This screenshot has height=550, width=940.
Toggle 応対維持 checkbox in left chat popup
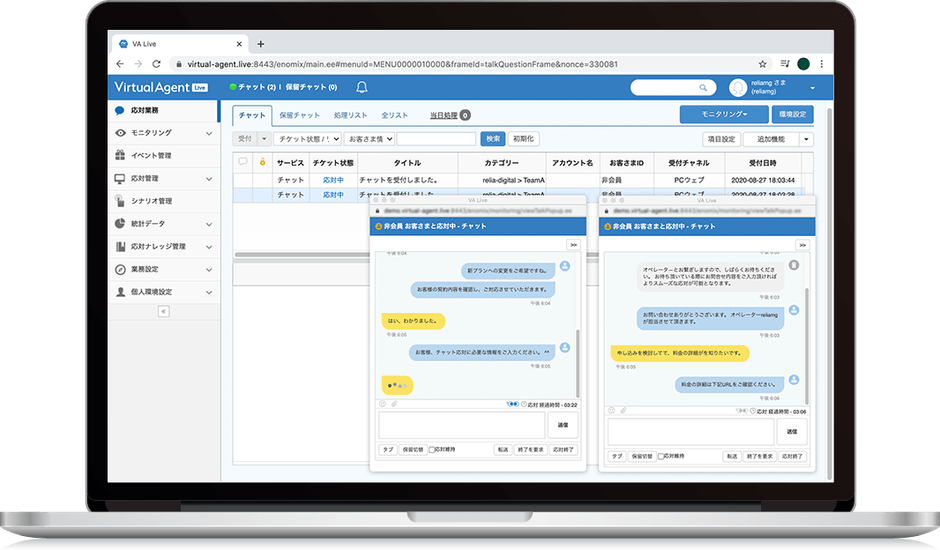point(432,450)
